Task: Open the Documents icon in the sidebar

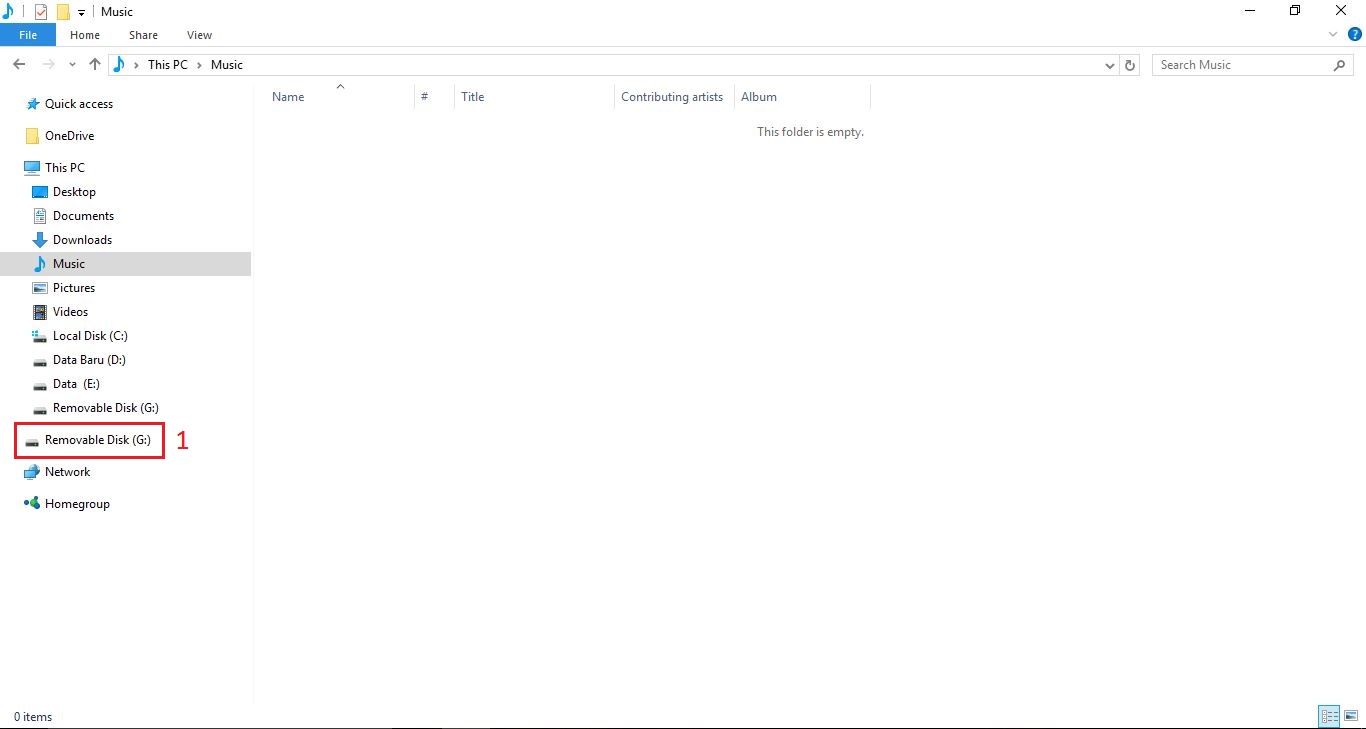Action: coord(40,216)
